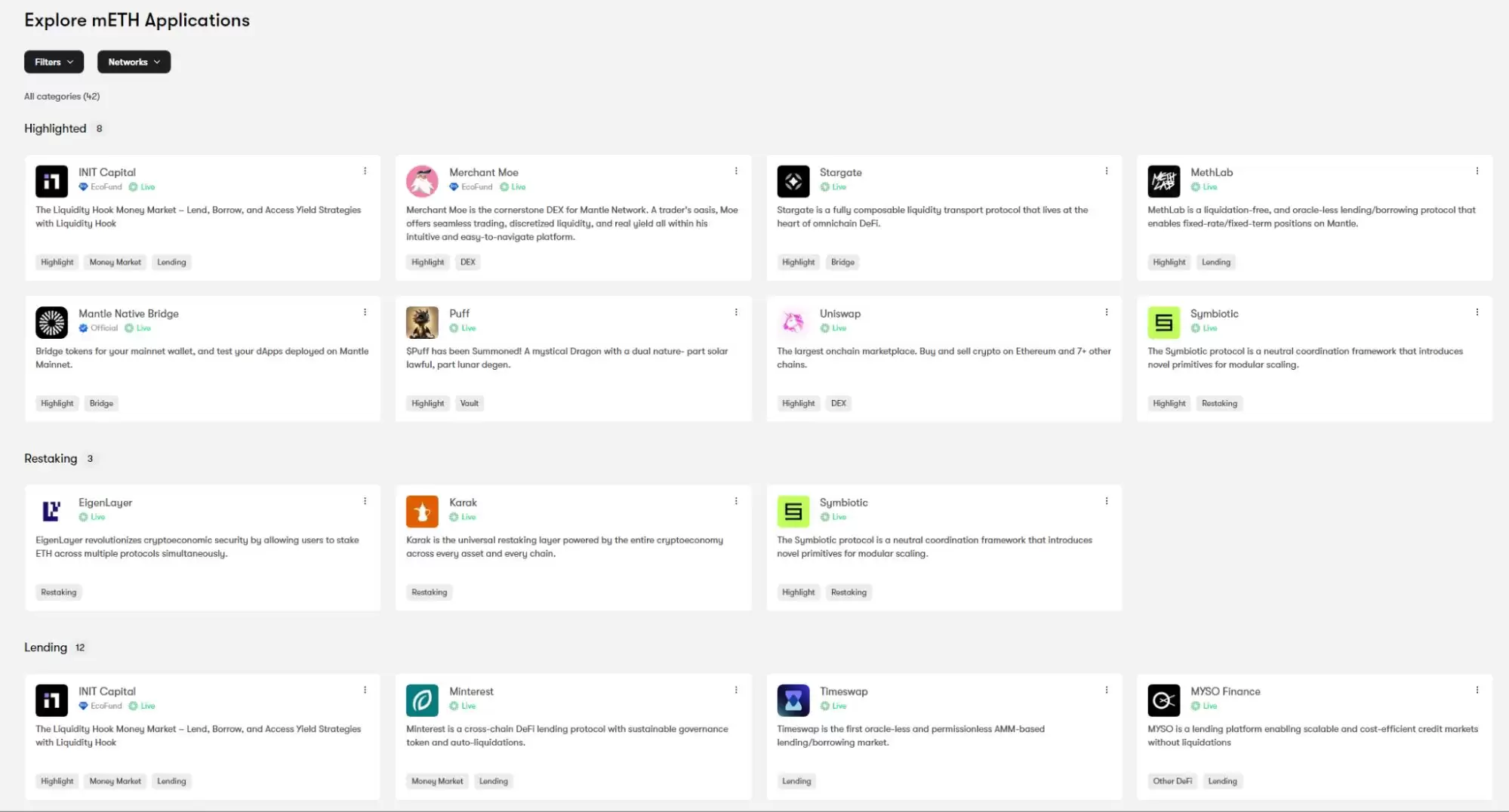Open the Mantle Native Bridge three-dot menu
The width and height of the screenshot is (1509, 812).
pos(365,312)
